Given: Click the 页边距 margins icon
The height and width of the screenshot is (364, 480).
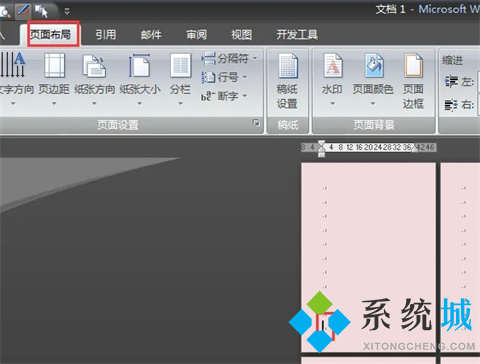Looking at the screenshot, I should [x=54, y=65].
